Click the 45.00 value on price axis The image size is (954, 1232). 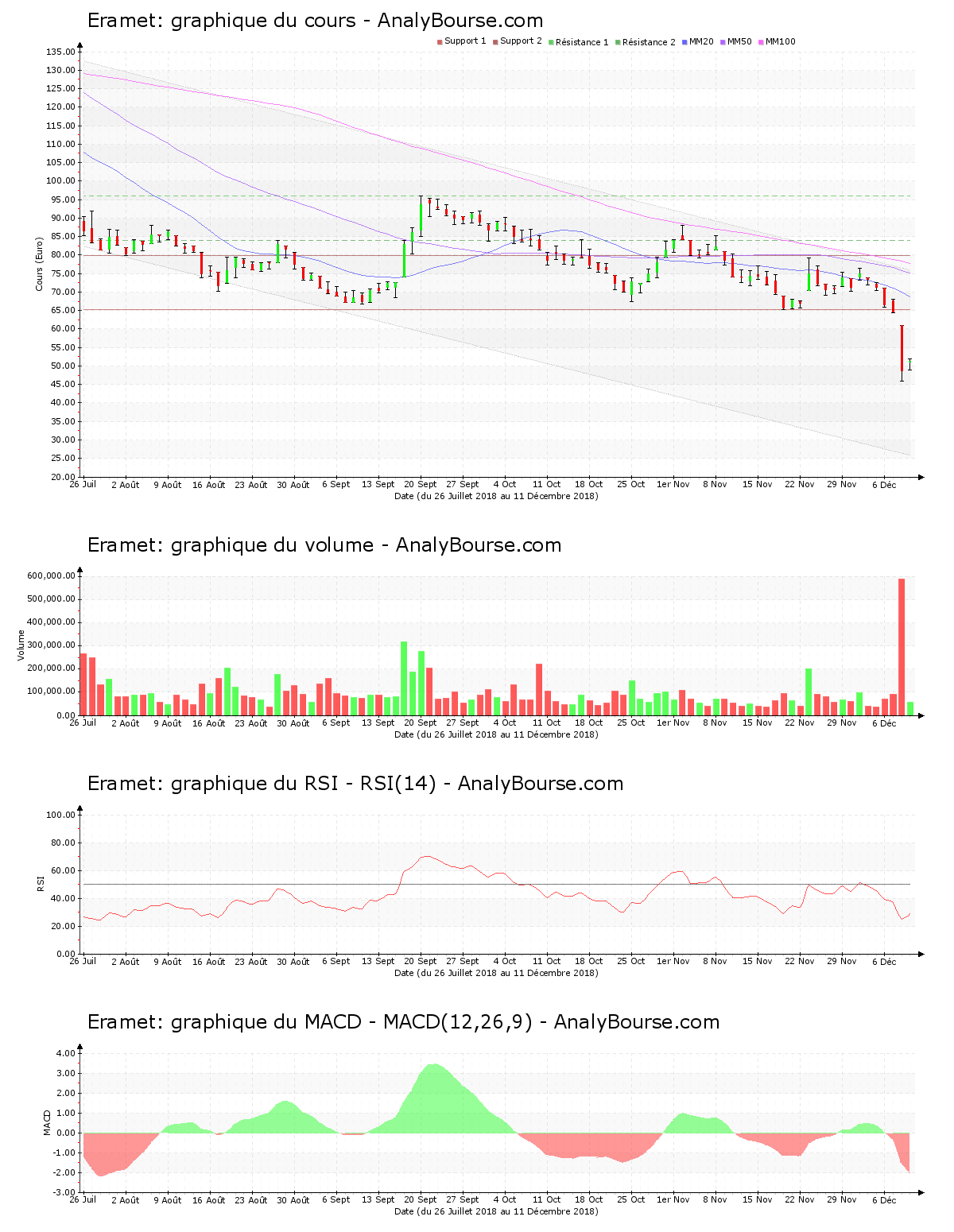pyautogui.click(x=63, y=384)
